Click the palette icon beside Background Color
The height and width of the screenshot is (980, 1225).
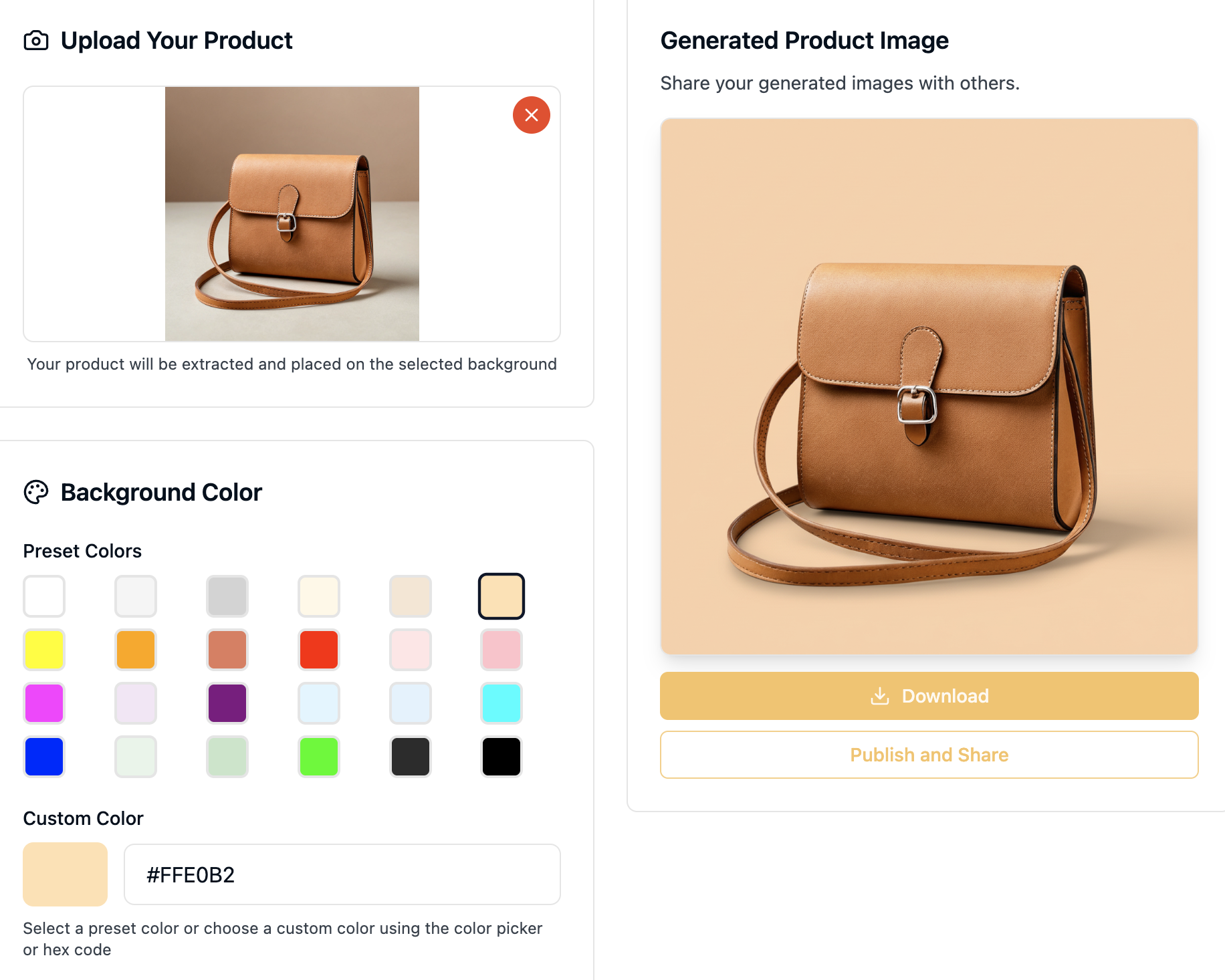click(37, 491)
